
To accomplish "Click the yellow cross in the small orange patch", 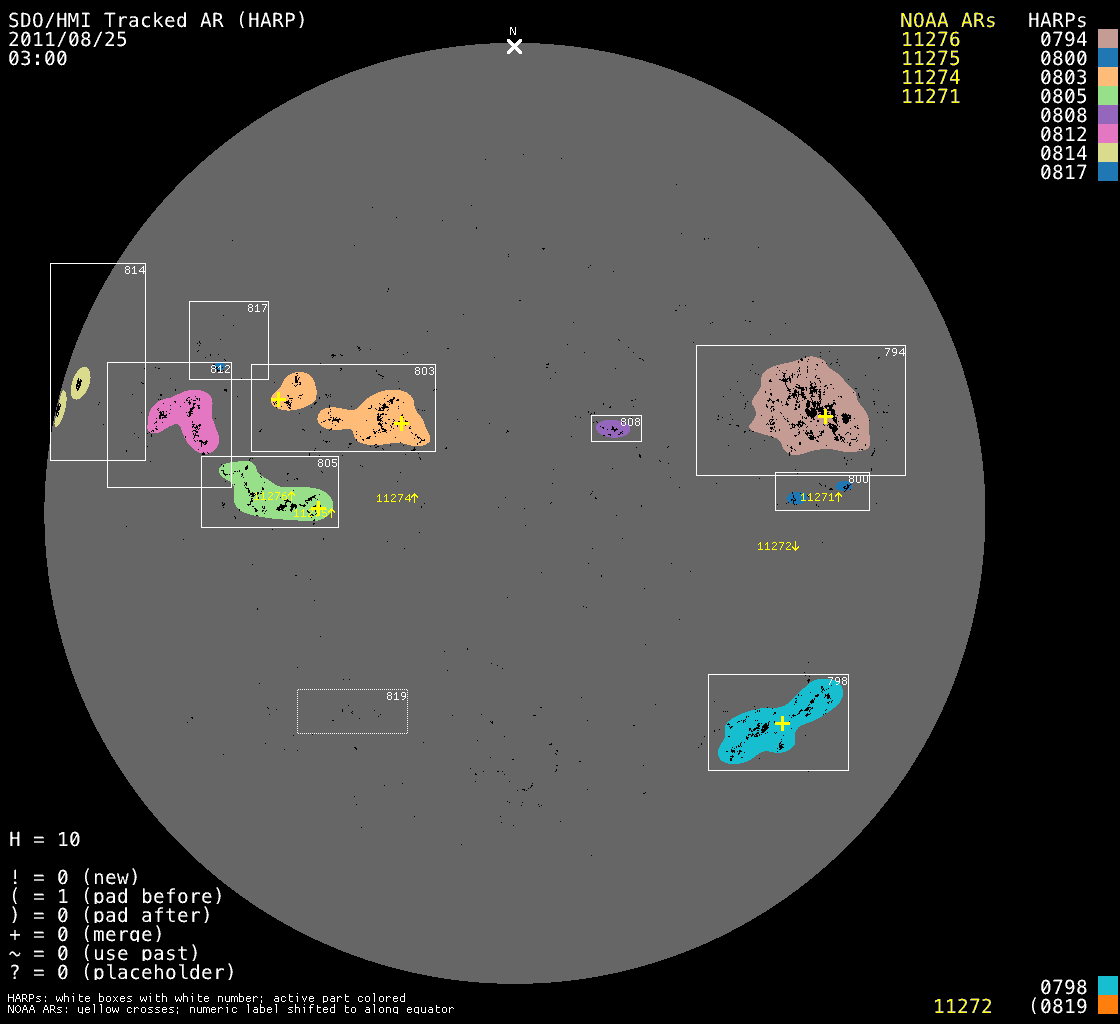I will (x=279, y=400).
